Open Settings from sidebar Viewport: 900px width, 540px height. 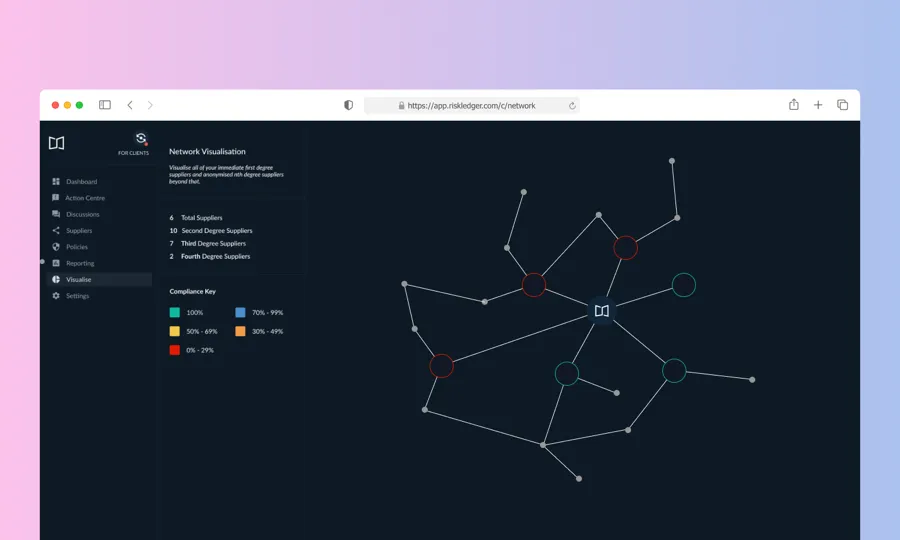click(x=77, y=296)
